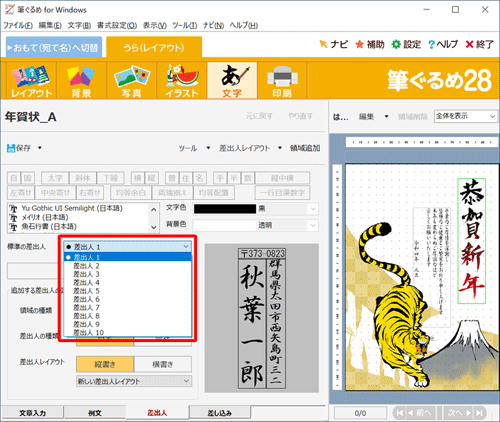The width and height of the screenshot is (500, 422).
Task: Open the 編集(E) menu
Action: tap(50, 25)
